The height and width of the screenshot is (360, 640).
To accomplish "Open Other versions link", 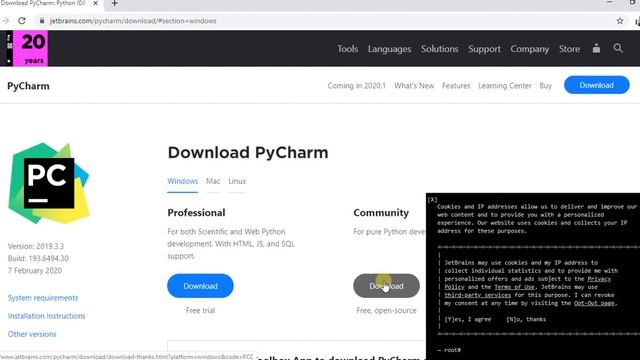I will pos(32,334).
